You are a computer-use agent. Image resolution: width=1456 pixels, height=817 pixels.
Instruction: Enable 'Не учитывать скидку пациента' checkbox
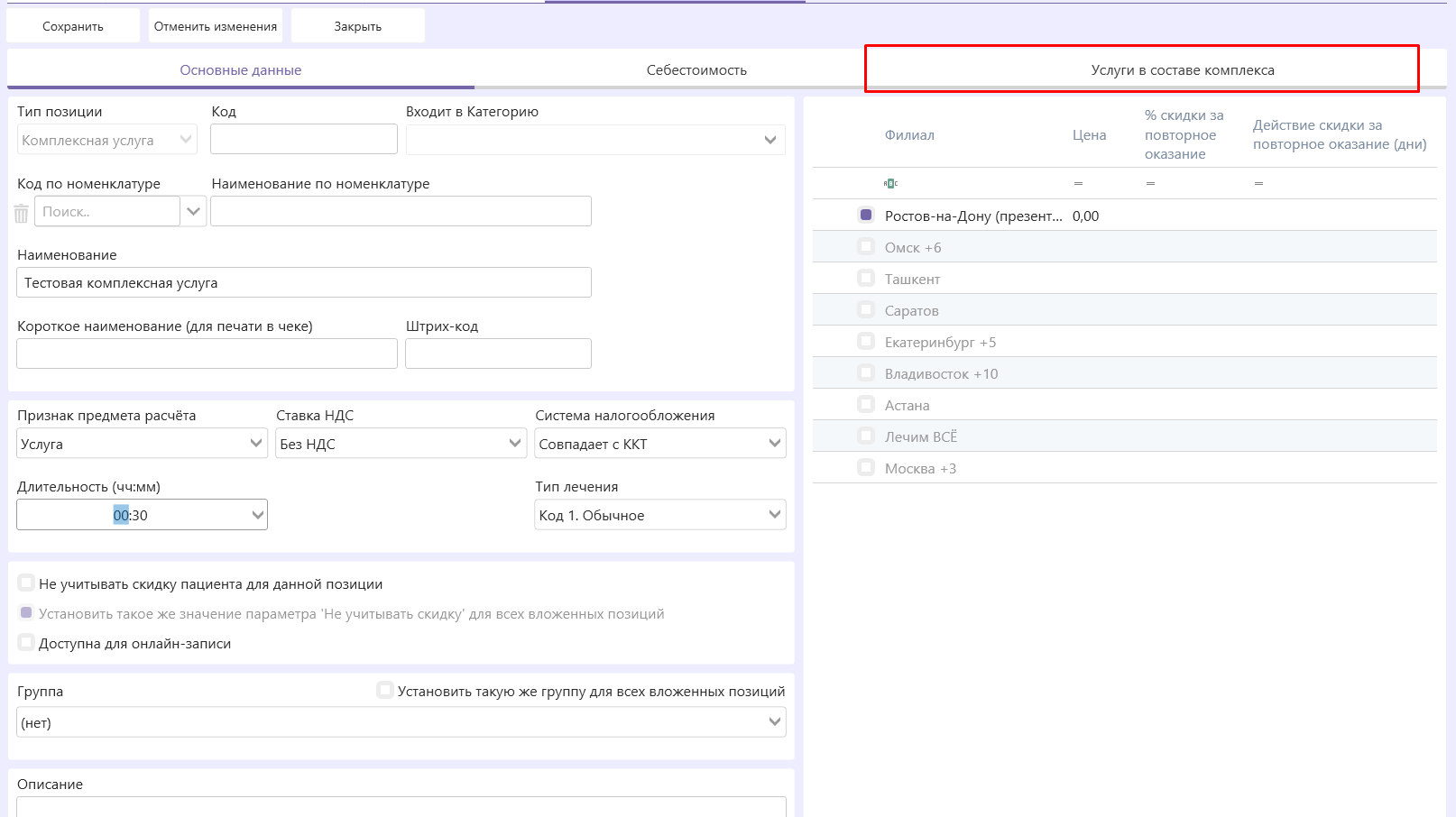click(26, 583)
